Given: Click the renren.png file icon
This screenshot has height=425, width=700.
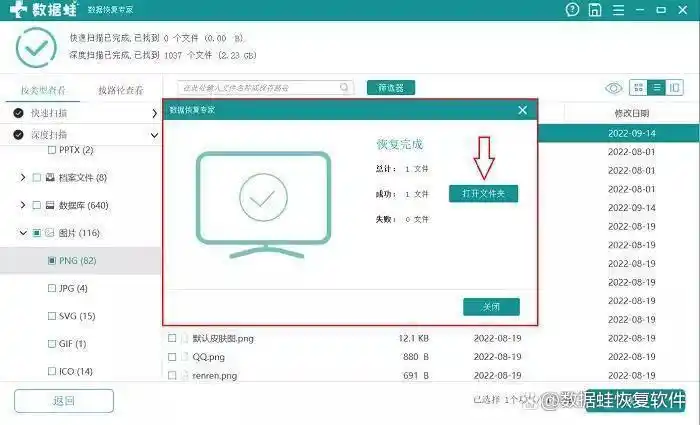Looking at the screenshot, I should 184,375.
